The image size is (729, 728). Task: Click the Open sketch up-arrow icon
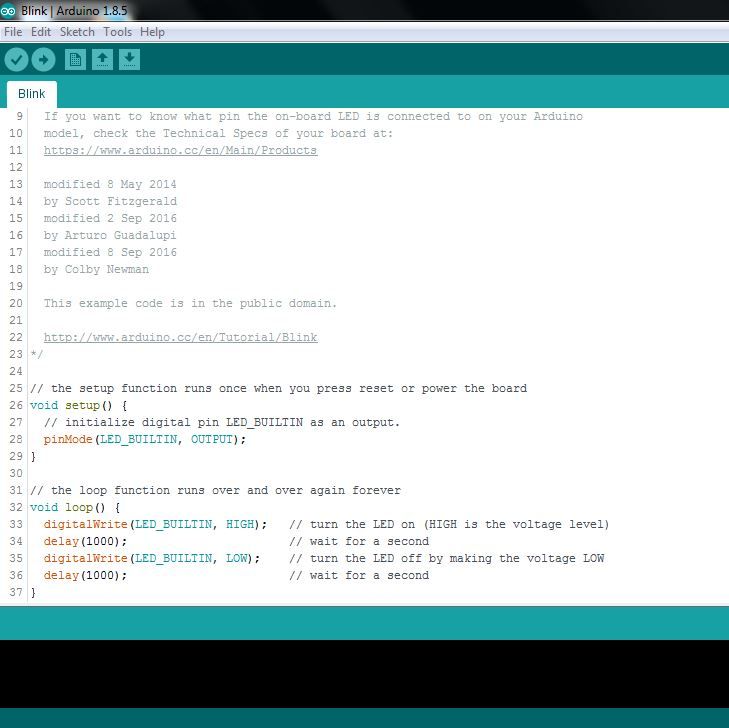[x=102, y=60]
